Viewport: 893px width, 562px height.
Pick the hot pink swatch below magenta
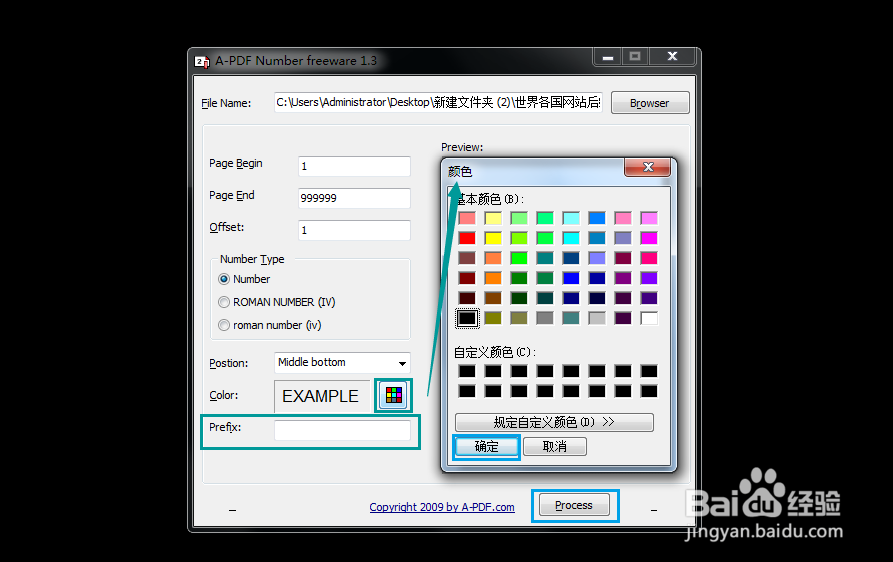point(649,258)
